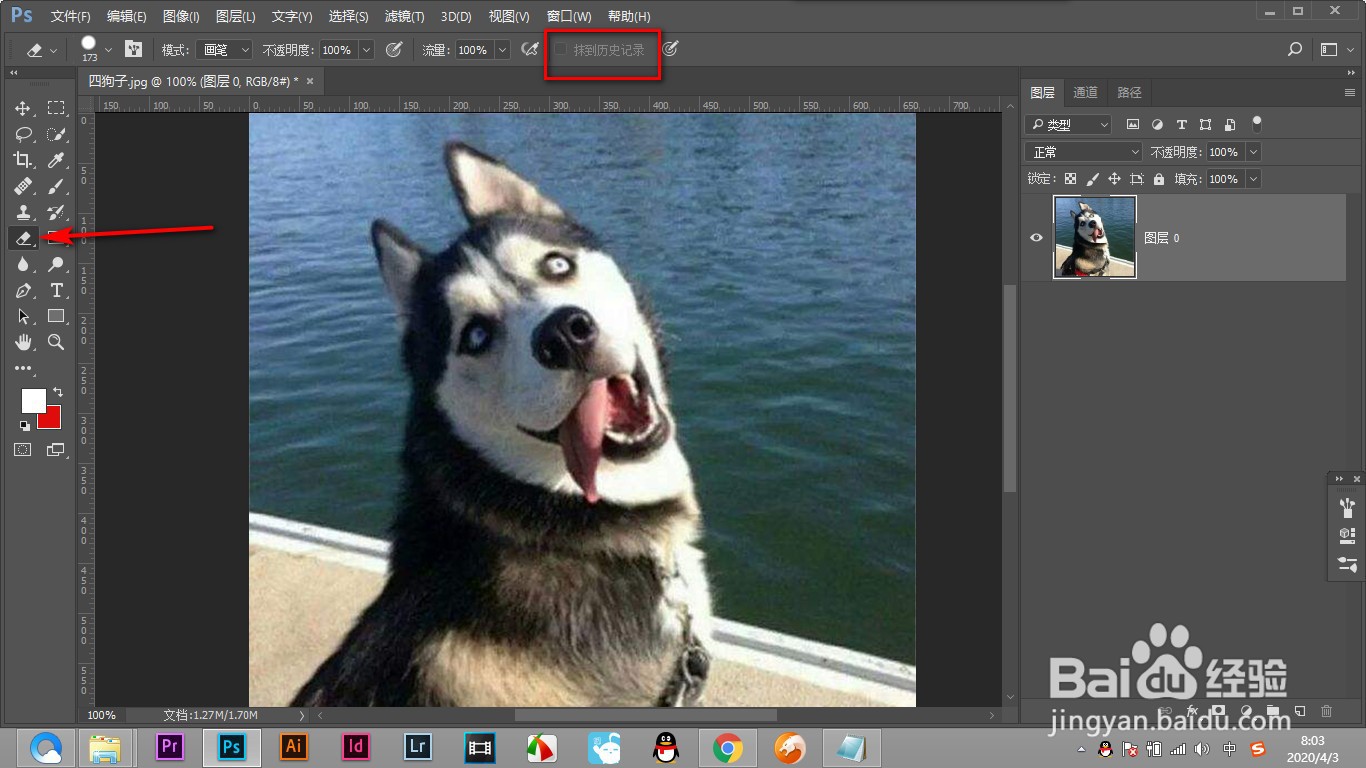Toggle pressure for opacity button
1366x768 pixels.
[x=394, y=49]
